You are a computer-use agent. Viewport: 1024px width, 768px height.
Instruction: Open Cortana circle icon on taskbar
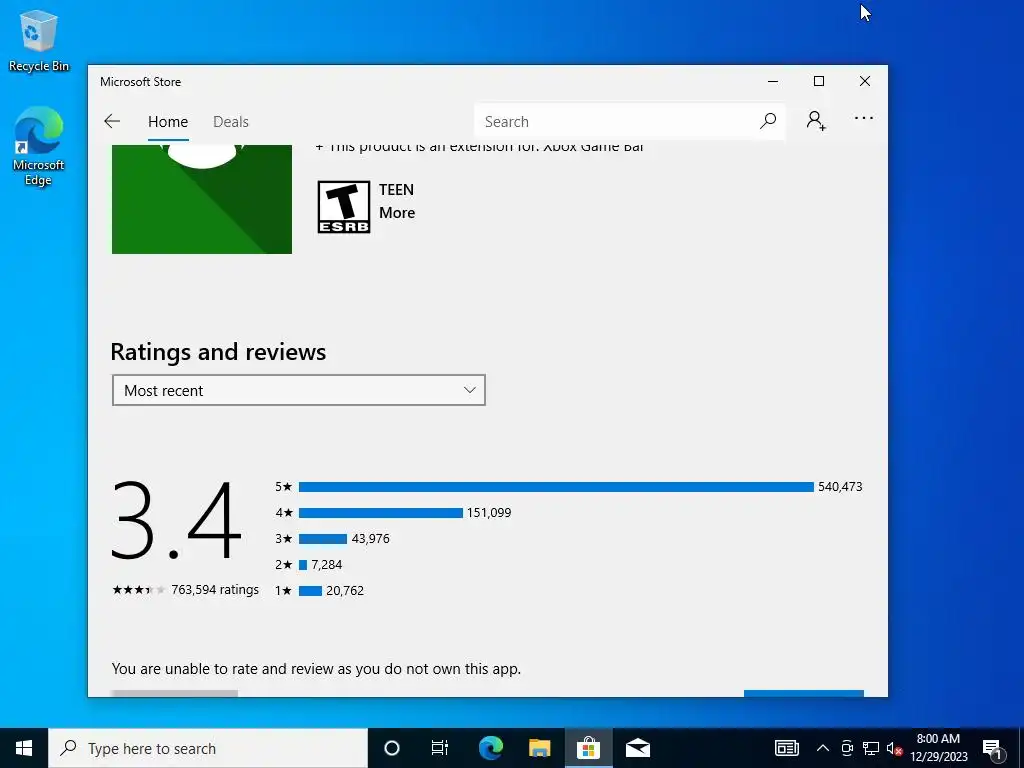coord(391,748)
